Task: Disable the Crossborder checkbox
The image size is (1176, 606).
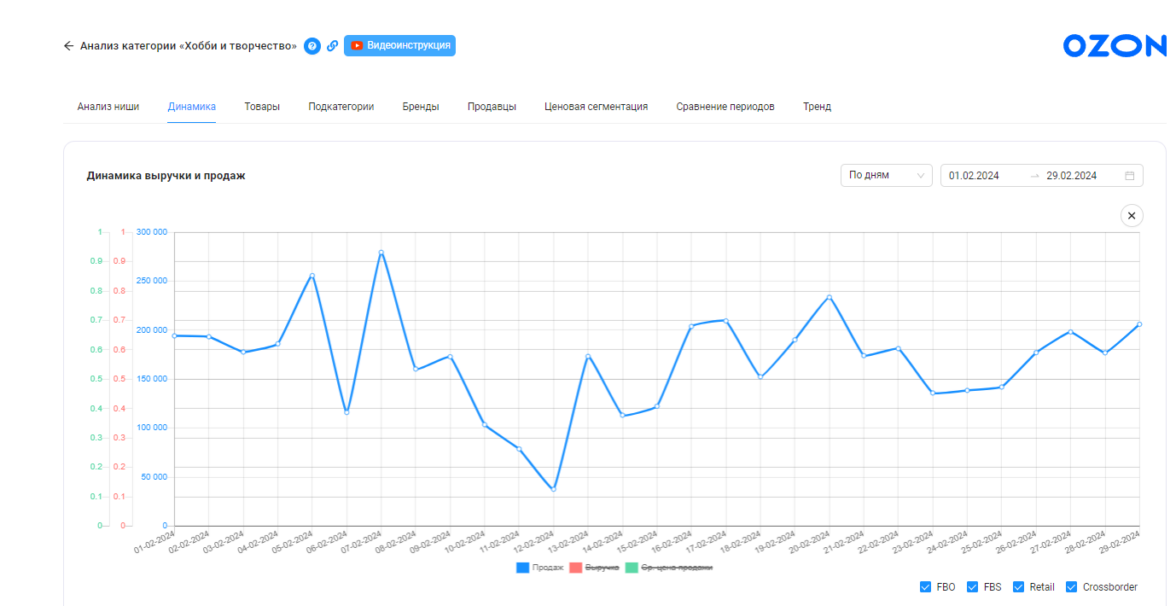Action: (x=1072, y=587)
